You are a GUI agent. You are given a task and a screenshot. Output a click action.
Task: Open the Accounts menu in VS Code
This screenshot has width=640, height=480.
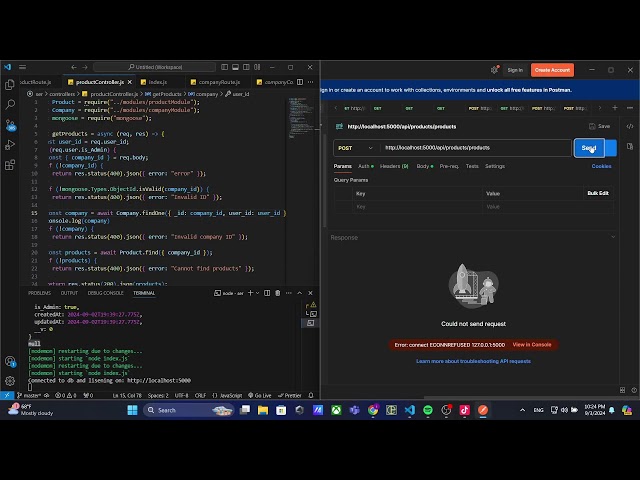10,361
